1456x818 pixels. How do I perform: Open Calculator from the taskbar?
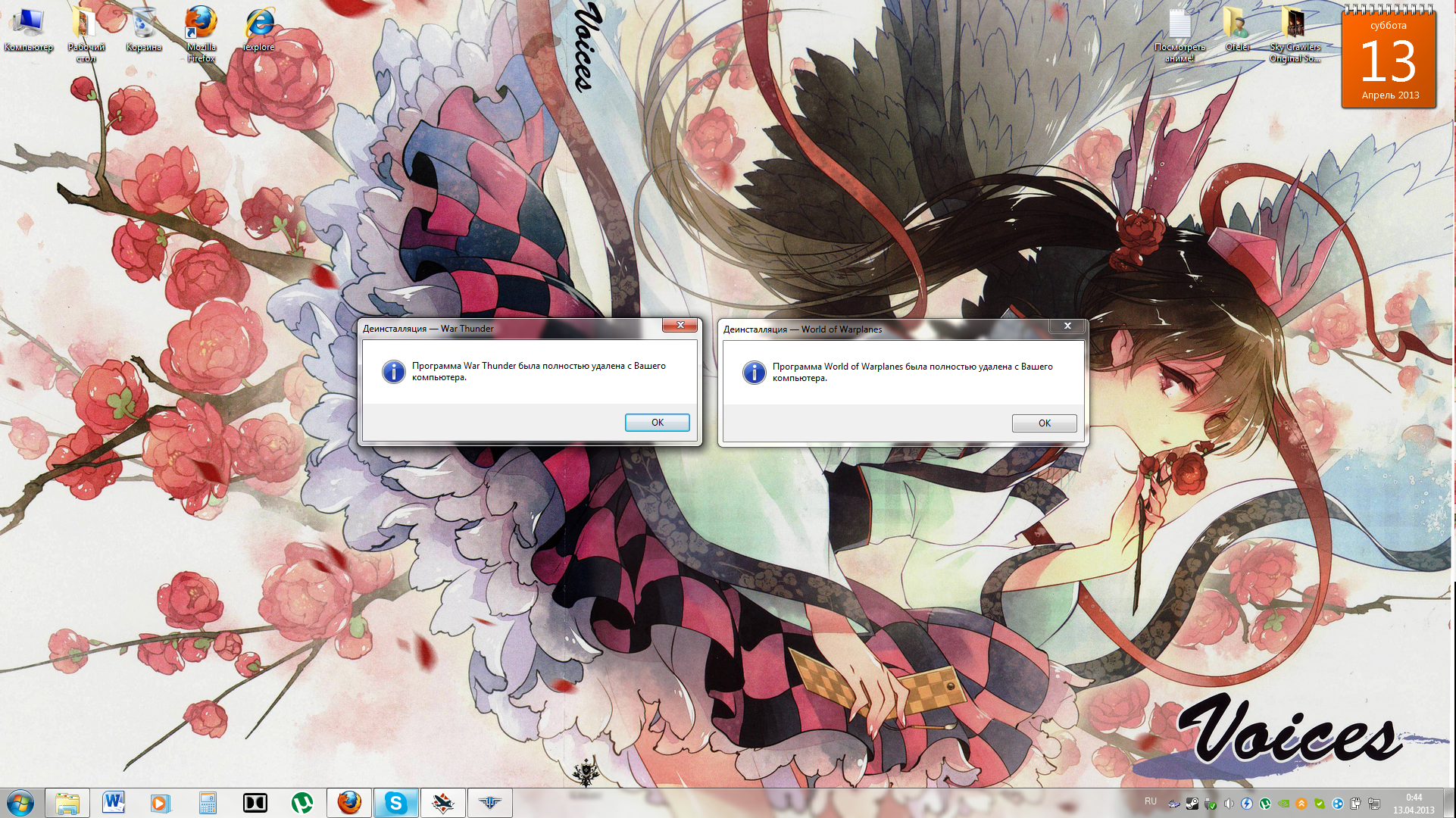click(208, 803)
